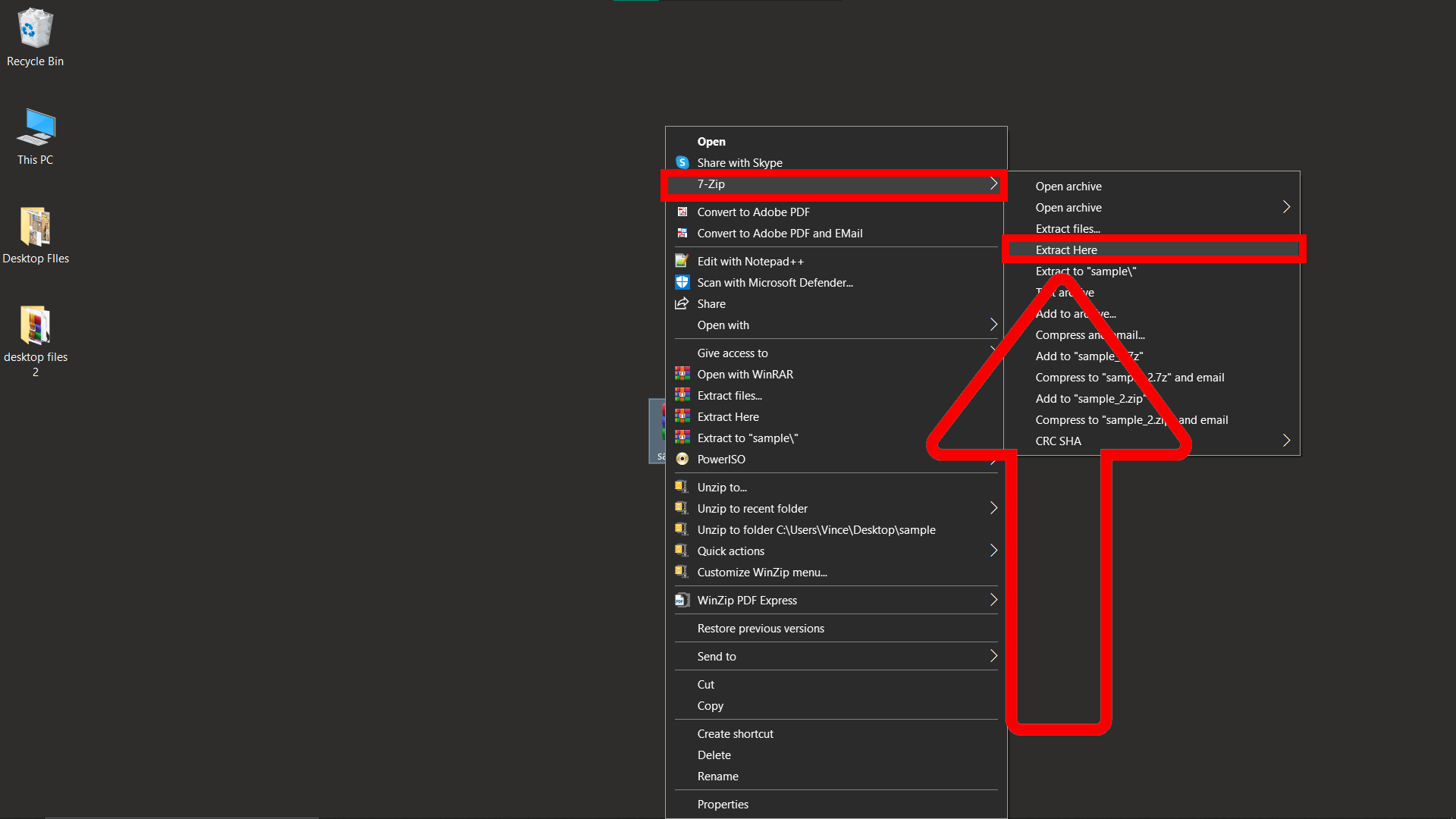This screenshot has width=1456, height=819.
Task: Click the Microsoft Defender shield icon
Action: [x=682, y=282]
